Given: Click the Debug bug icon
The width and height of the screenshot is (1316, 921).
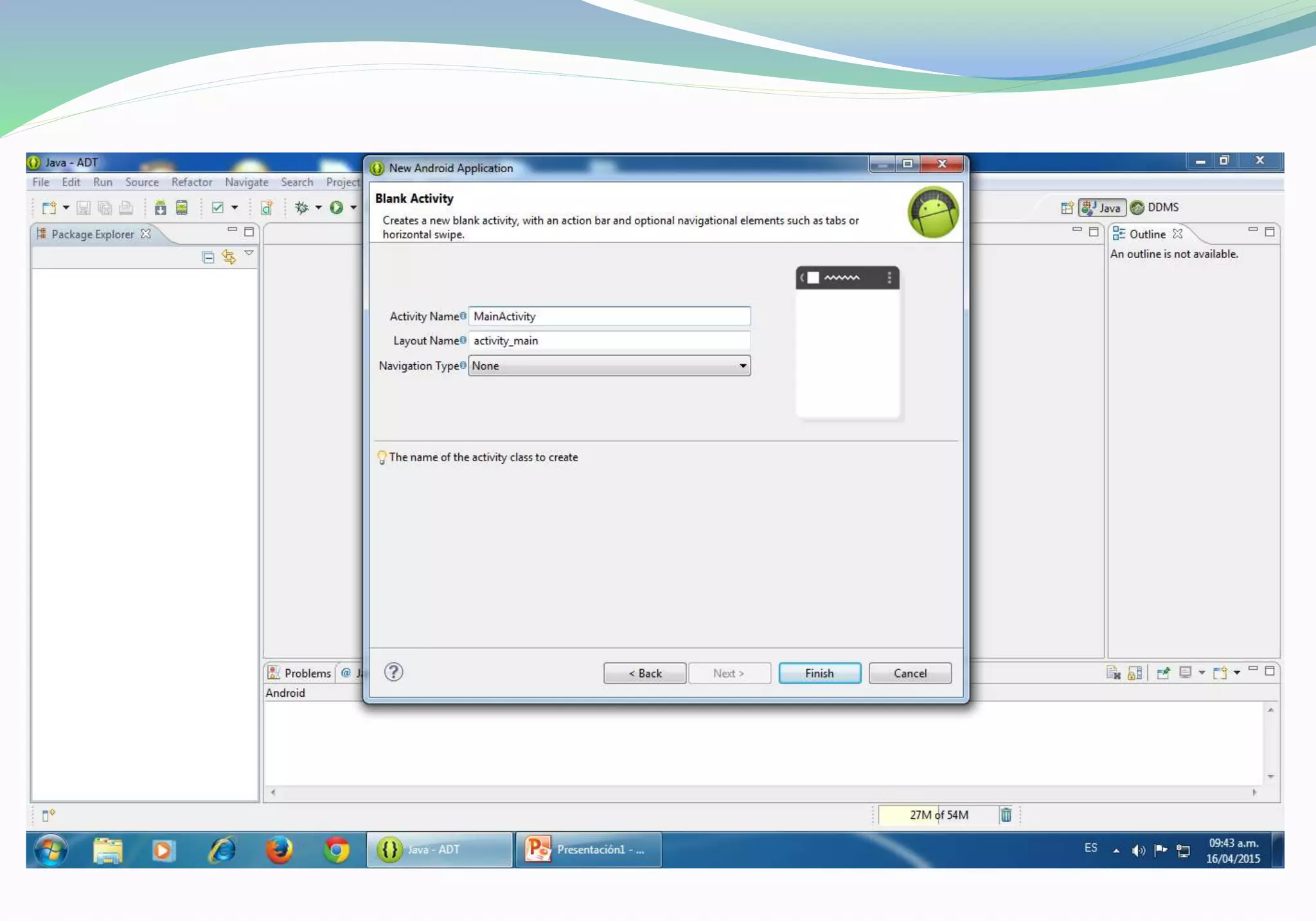Looking at the screenshot, I should tap(301, 207).
